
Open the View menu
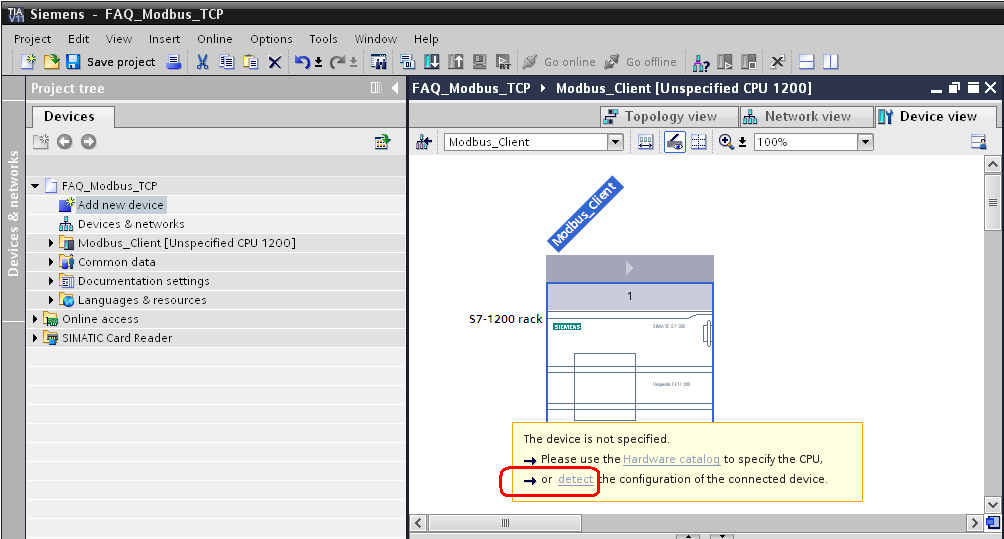[x=118, y=39]
